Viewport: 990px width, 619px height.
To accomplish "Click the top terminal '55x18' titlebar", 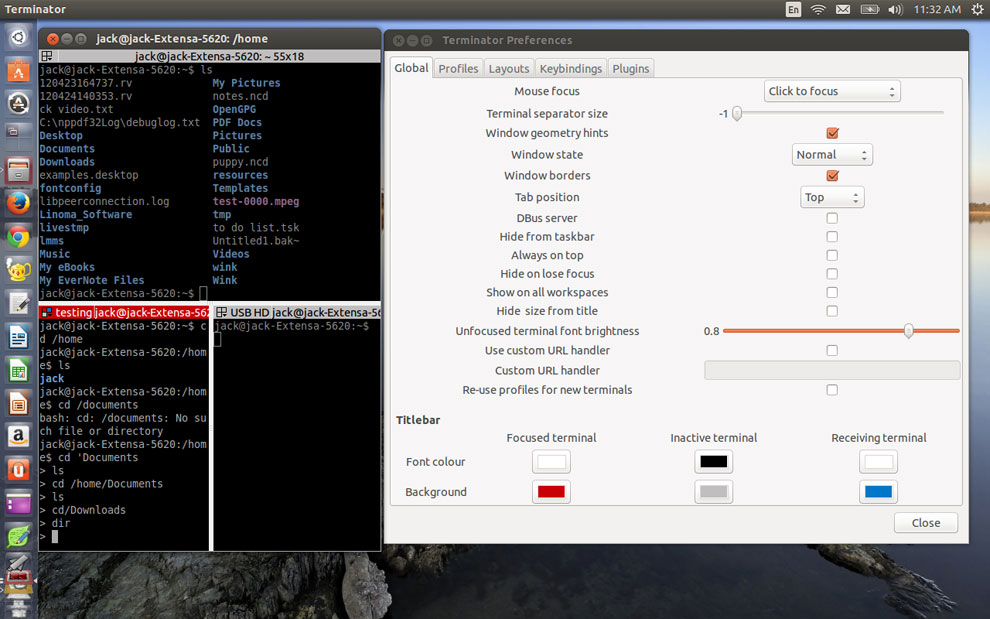I will click(x=210, y=56).
